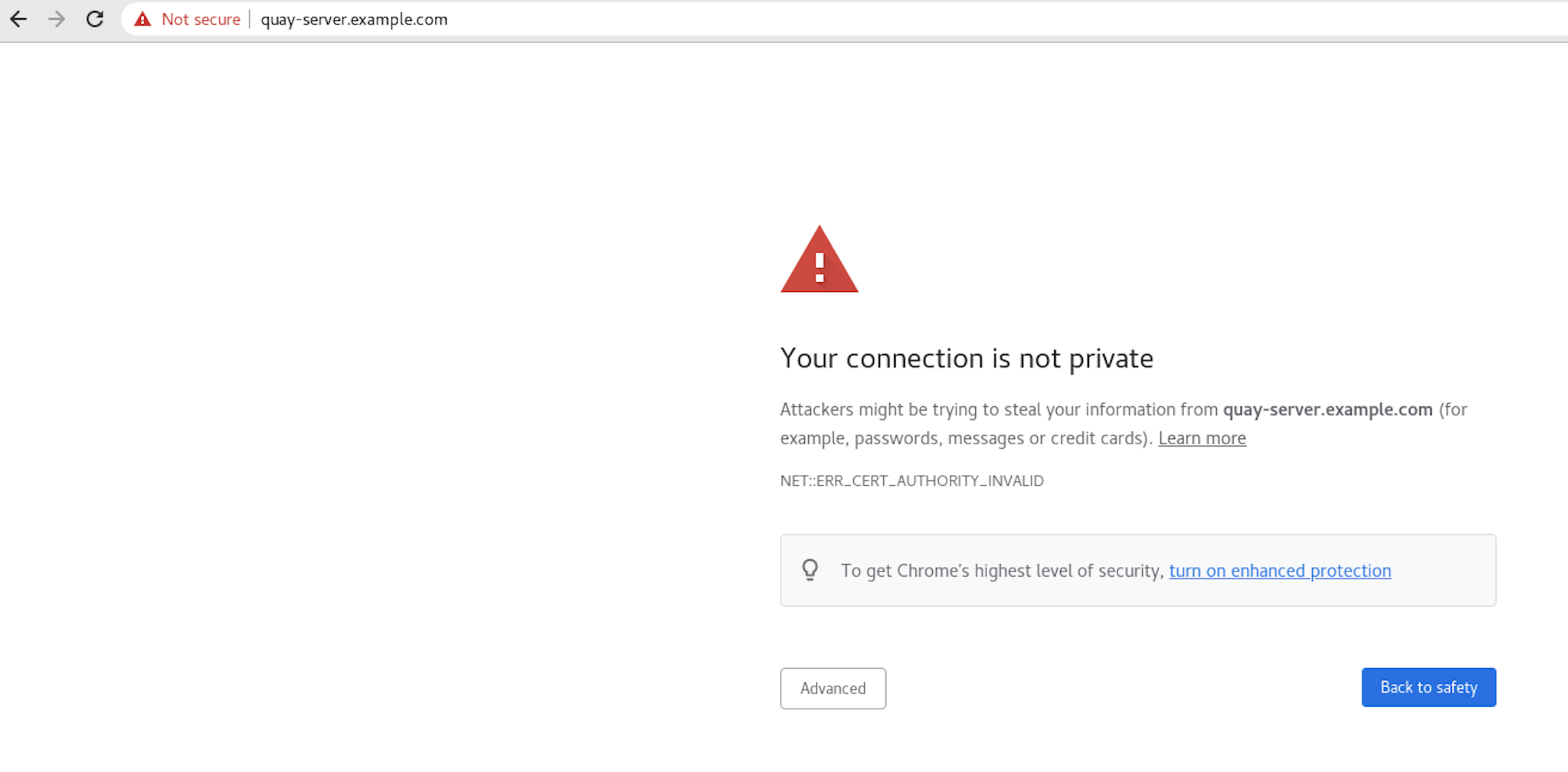Go back using the browser back arrow
This screenshot has height=772, width=1568.
(18, 19)
